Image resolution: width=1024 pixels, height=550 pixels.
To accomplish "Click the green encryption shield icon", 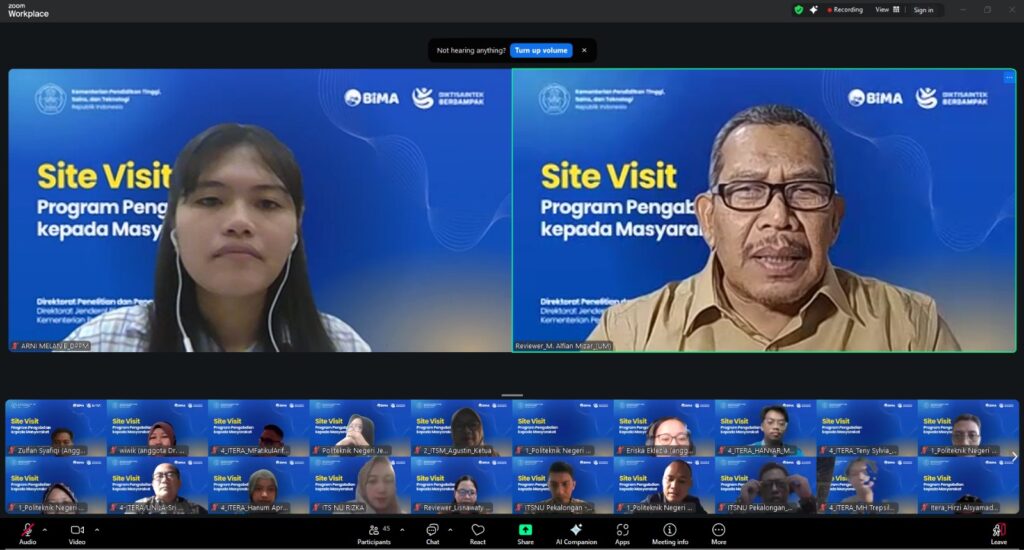I will pos(798,10).
